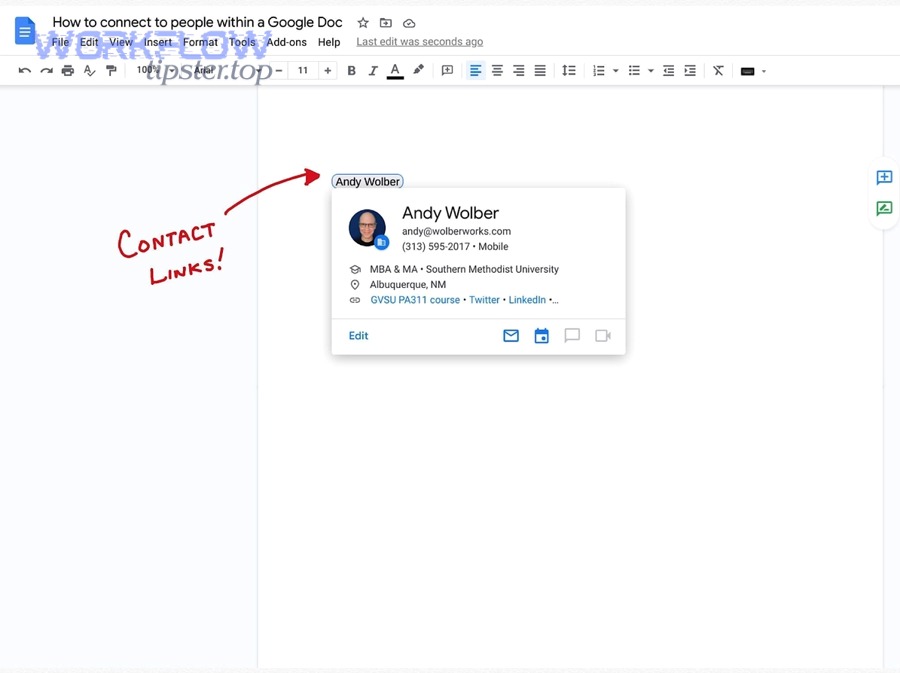The height and width of the screenshot is (673, 900).
Task: Open the calendar scheduling icon on contact card
Action: [x=541, y=336]
